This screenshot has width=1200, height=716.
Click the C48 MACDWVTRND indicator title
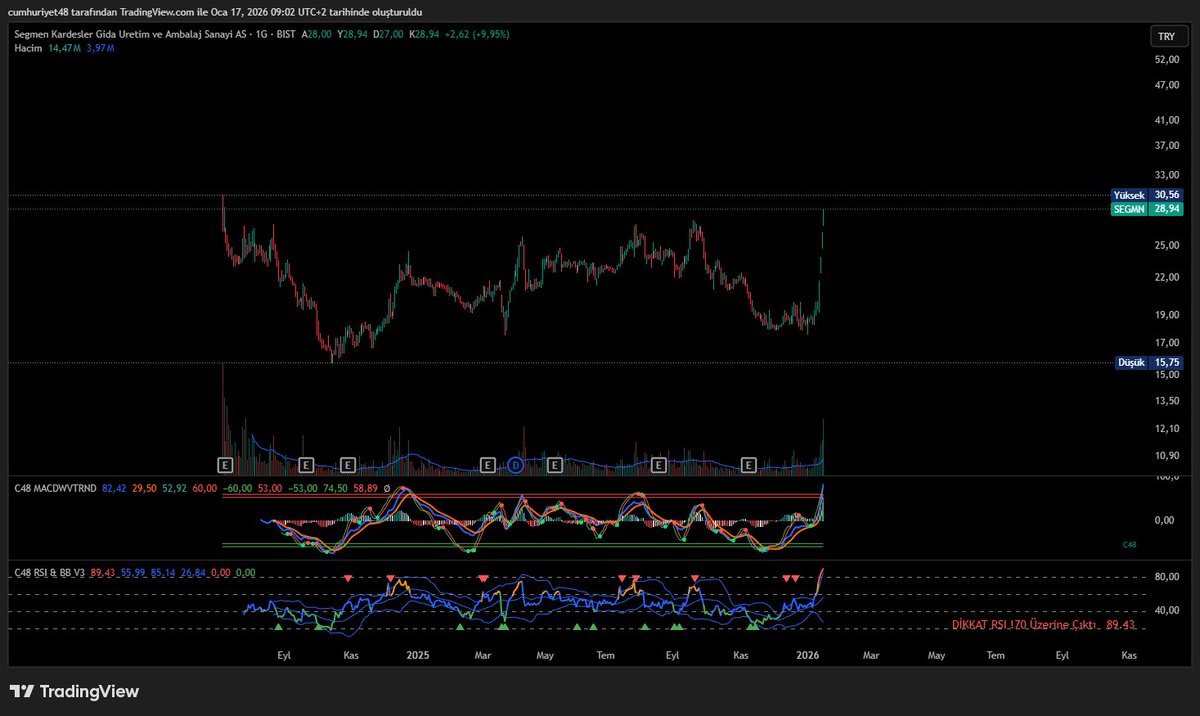[55, 488]
